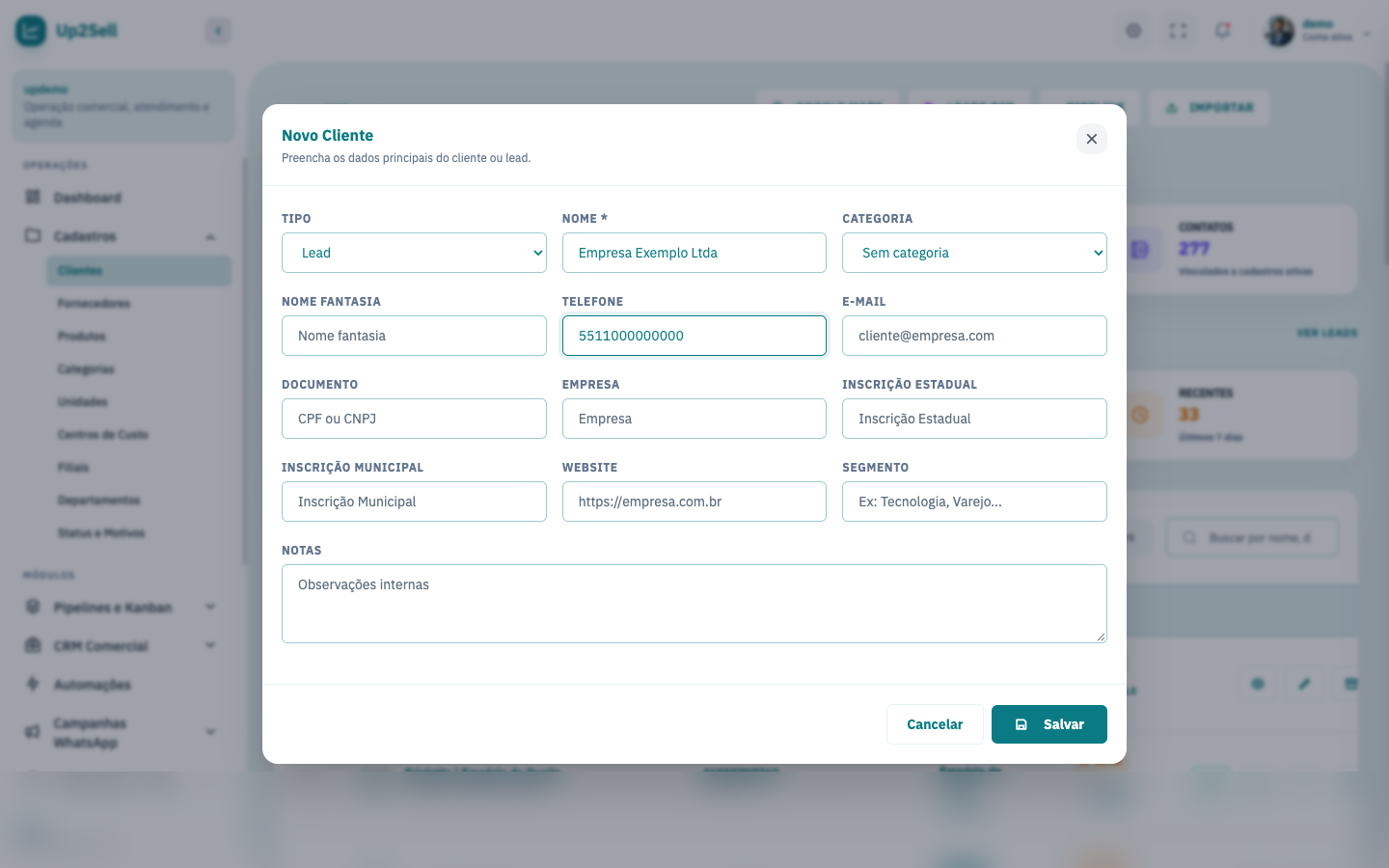Open the Ver Leads link

(x=1326, y=333)
